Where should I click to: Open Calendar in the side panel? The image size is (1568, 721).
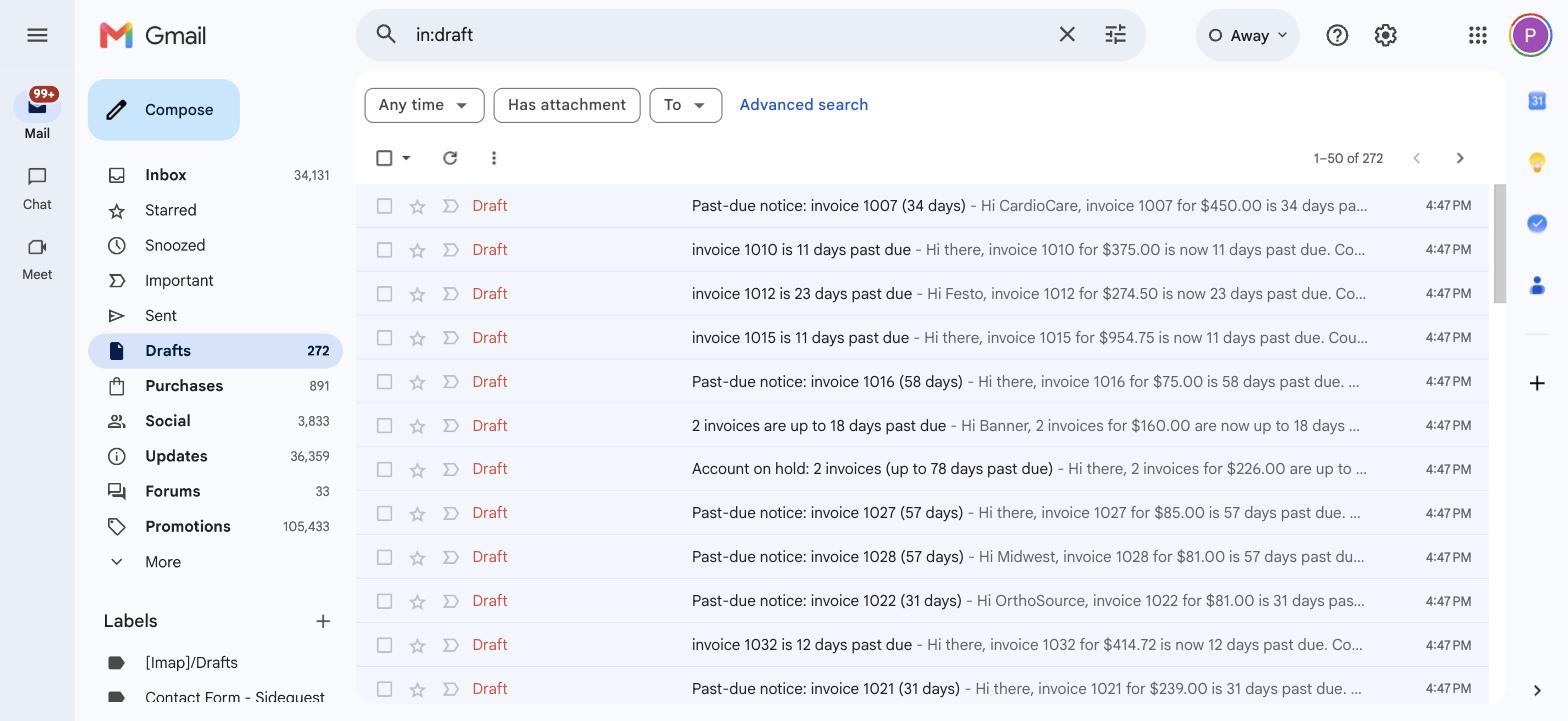click(1537, 101)
